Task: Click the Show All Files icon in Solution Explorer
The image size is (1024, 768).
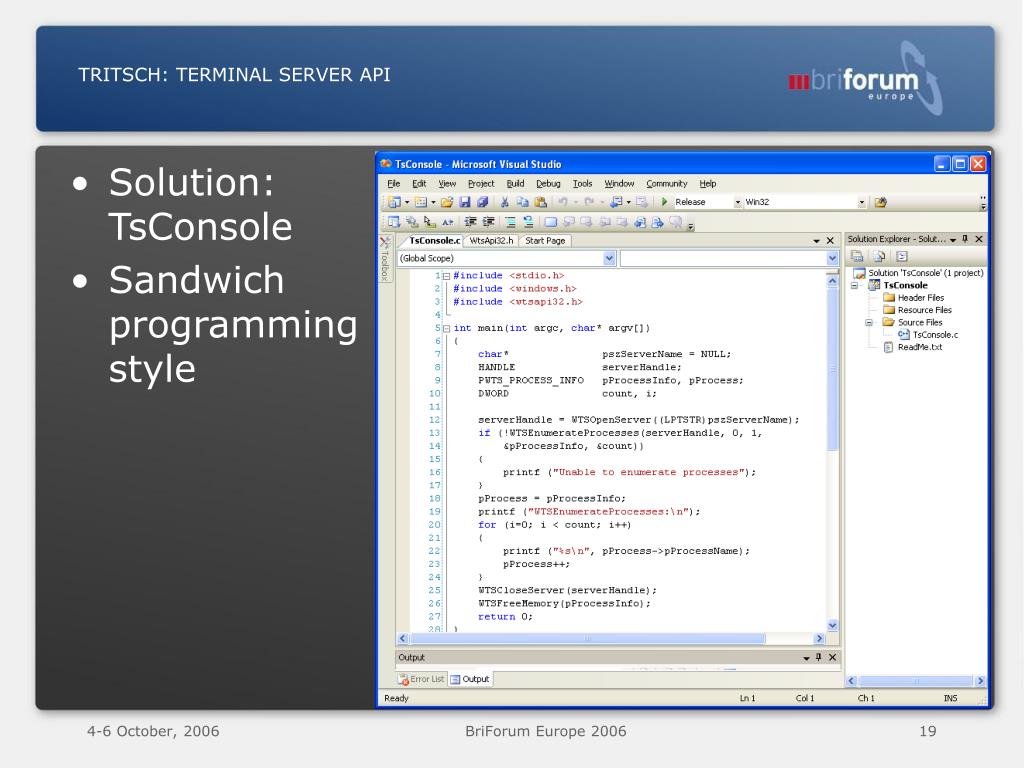Action: [880, 257]
